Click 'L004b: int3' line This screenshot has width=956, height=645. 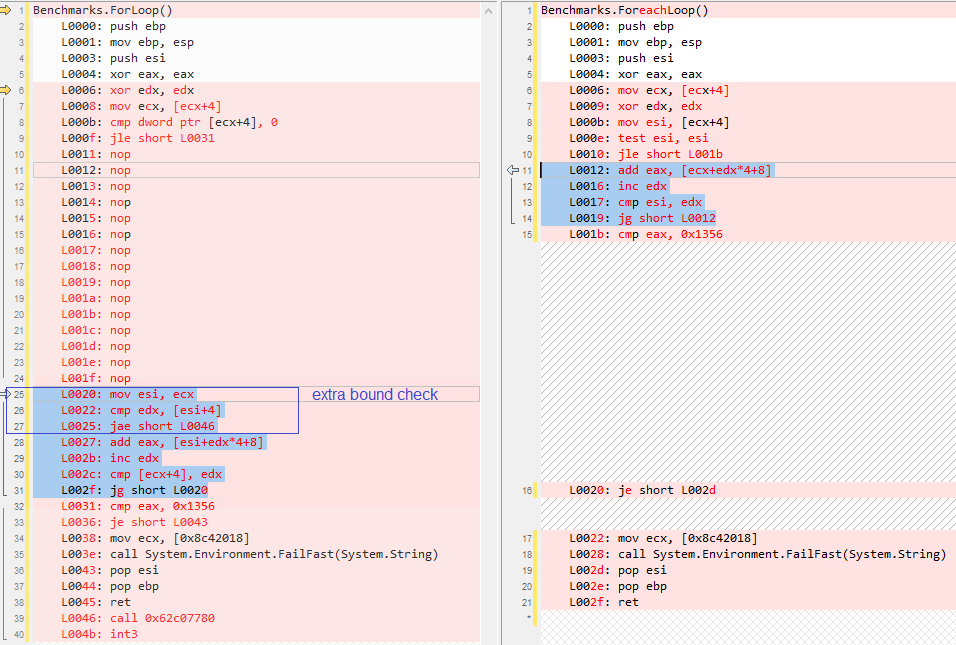(x=99, y=634)
